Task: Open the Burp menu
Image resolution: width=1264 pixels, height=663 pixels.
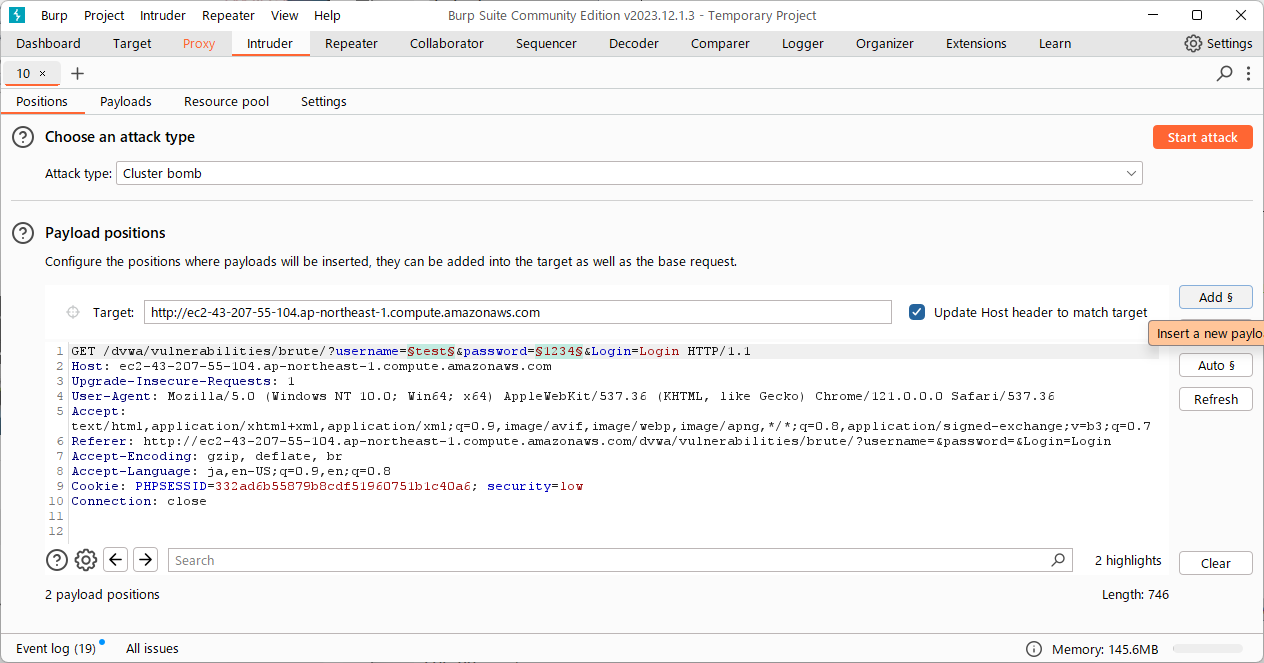Action: (x=54, y=15)
